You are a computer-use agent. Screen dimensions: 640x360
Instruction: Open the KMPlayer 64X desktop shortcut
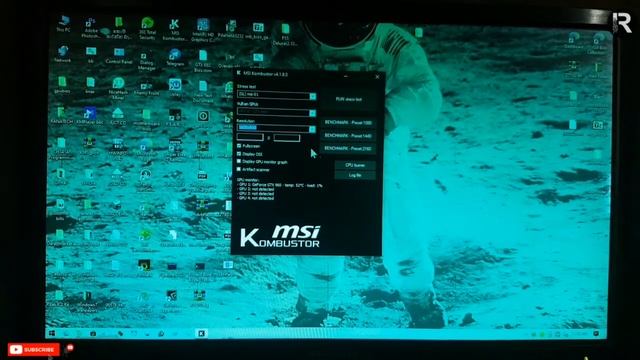89,116
